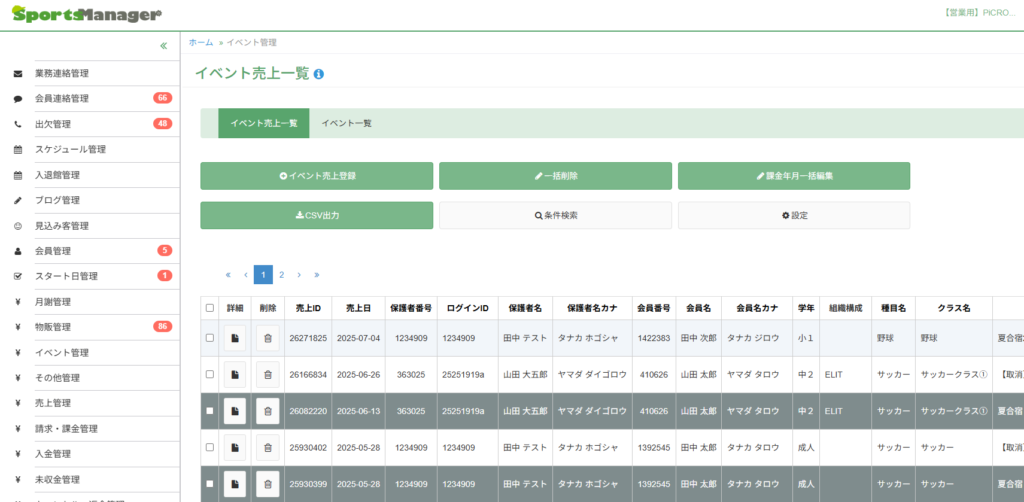
Task: Check the row checkbox for 売上ID 25930402
Action: [210, 447]
